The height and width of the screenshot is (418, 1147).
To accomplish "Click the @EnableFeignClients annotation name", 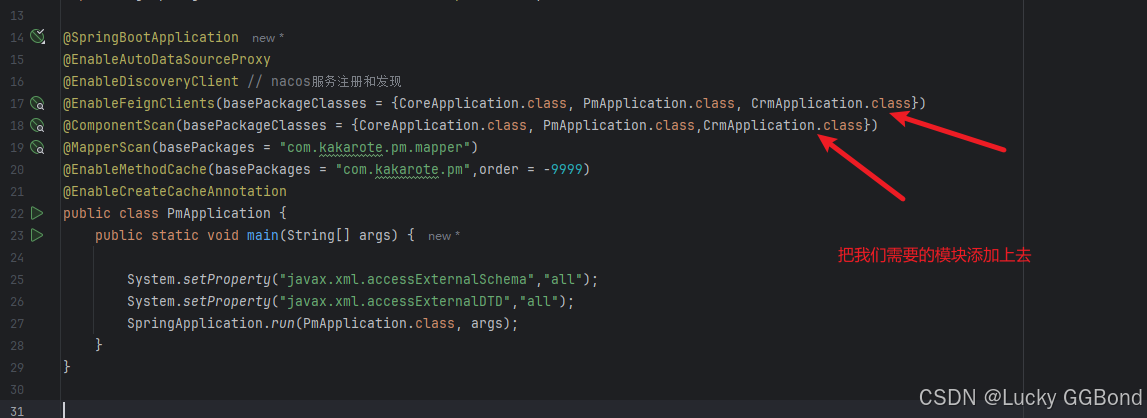I will 139,103.
